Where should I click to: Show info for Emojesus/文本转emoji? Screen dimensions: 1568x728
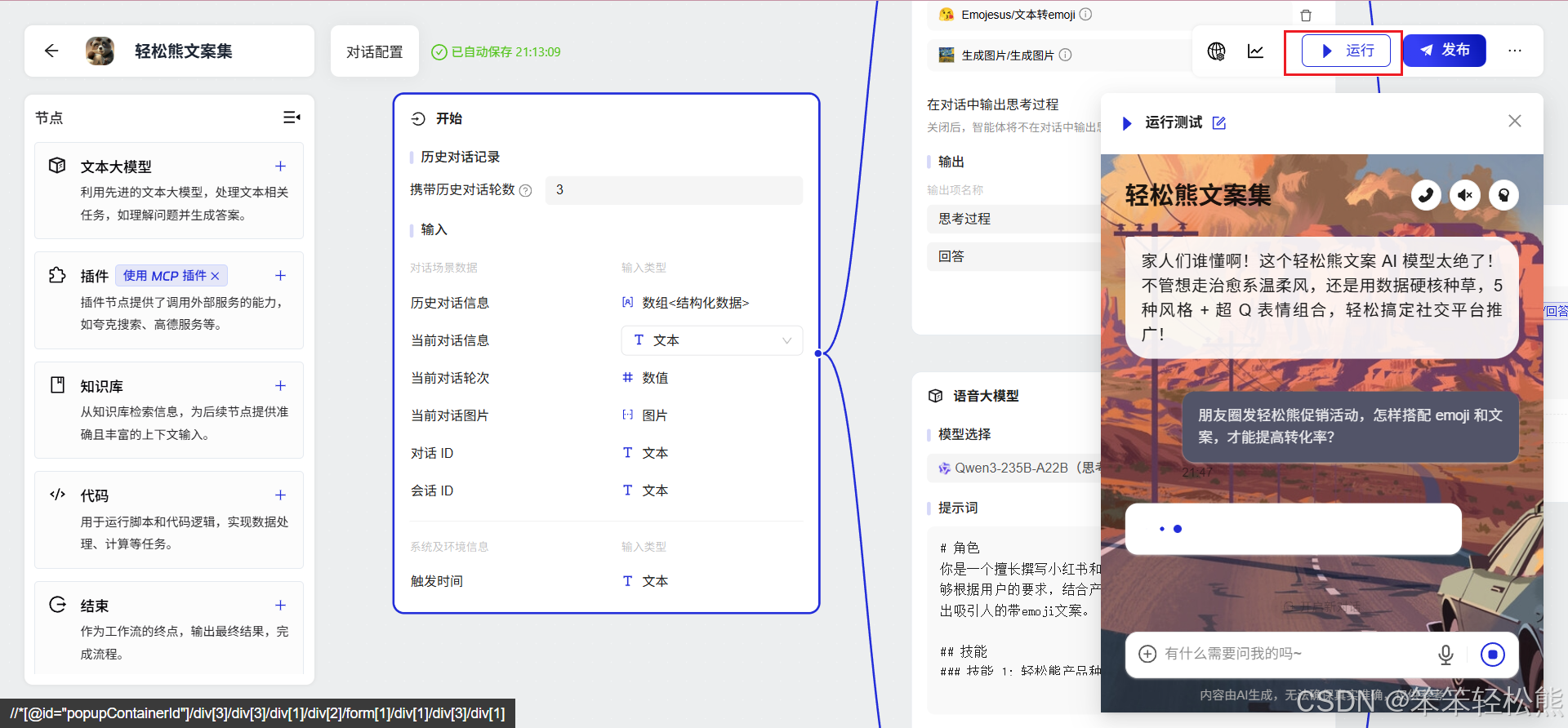tap(1085, 14)
